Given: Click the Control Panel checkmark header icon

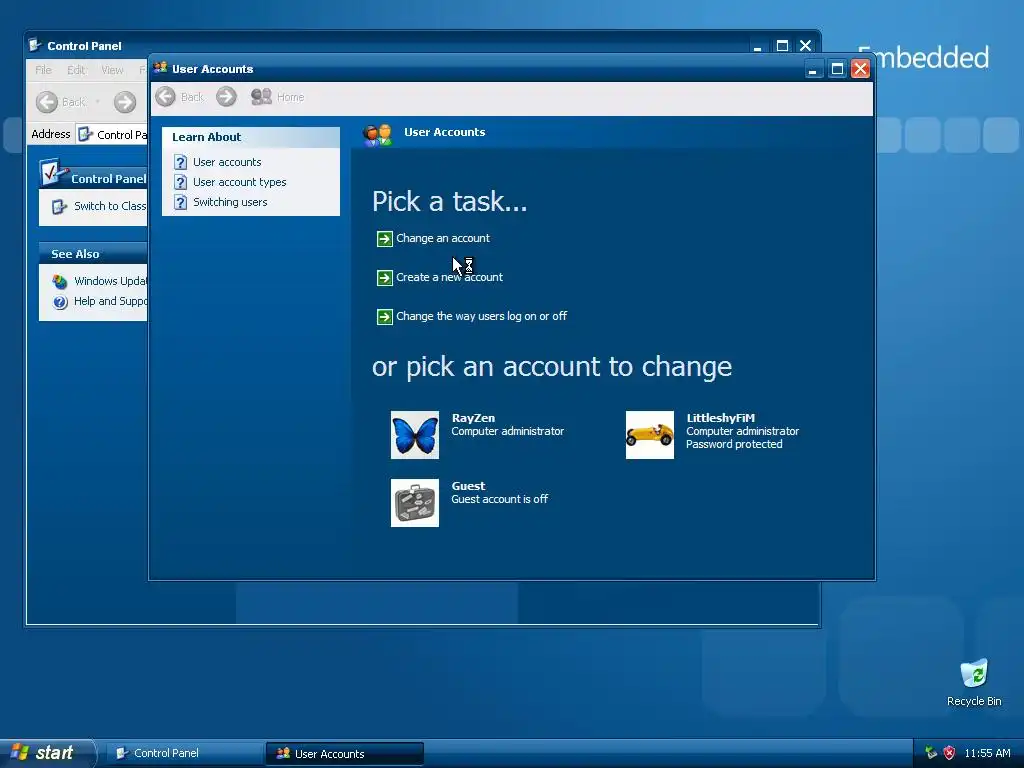Looking at the screenshot, I should tap(52, 173).
